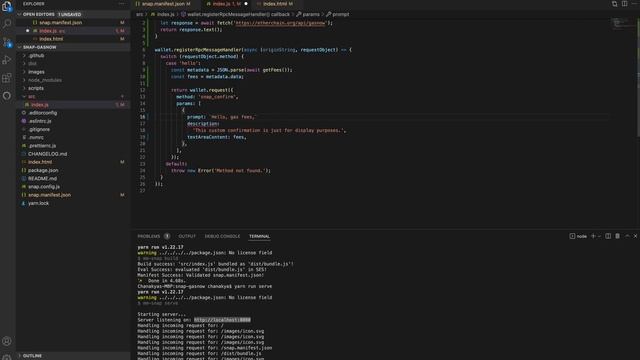Open Explorer's more actions ellipsis
Image resolution: width=640 pixels, height=360 pixels.
tap(122, 4)
